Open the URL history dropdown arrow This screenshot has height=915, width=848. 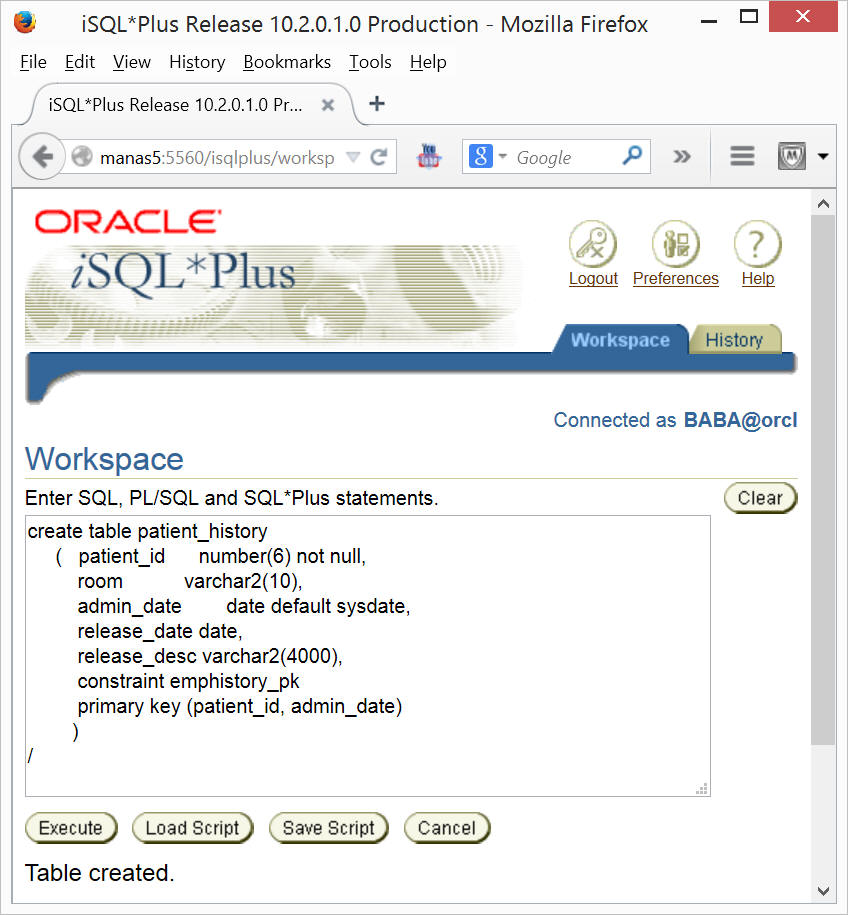[x=353, y=156]
